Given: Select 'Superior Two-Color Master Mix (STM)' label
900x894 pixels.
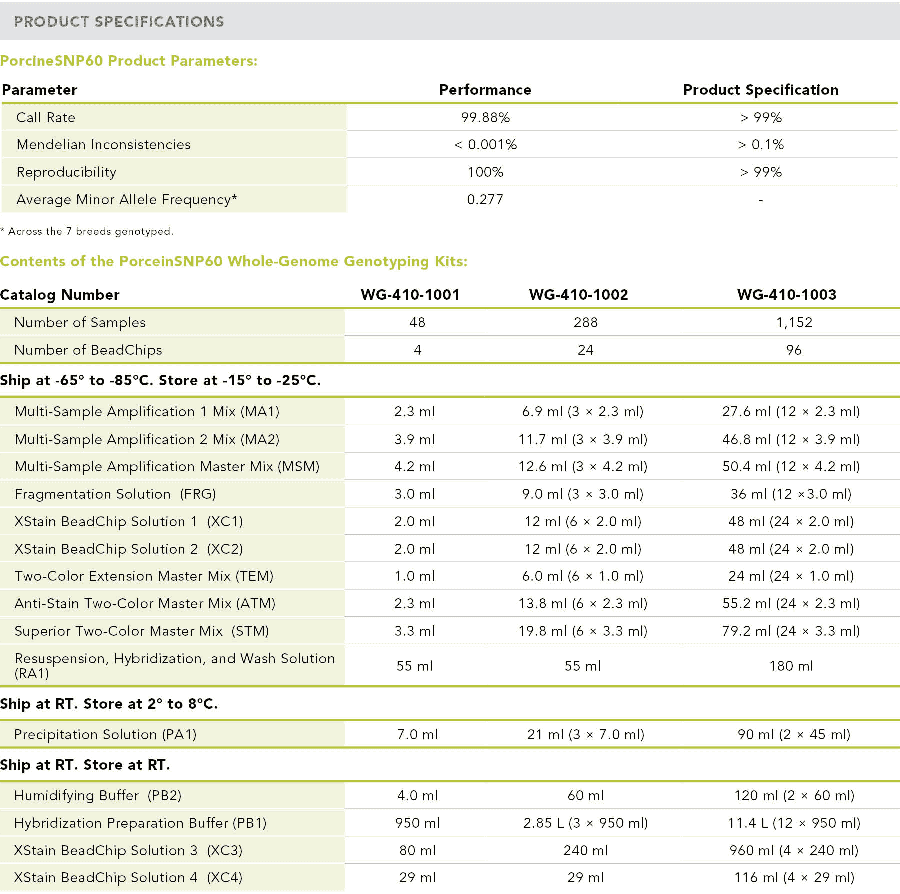Looking at the screenshot, I should click(142, 631).
